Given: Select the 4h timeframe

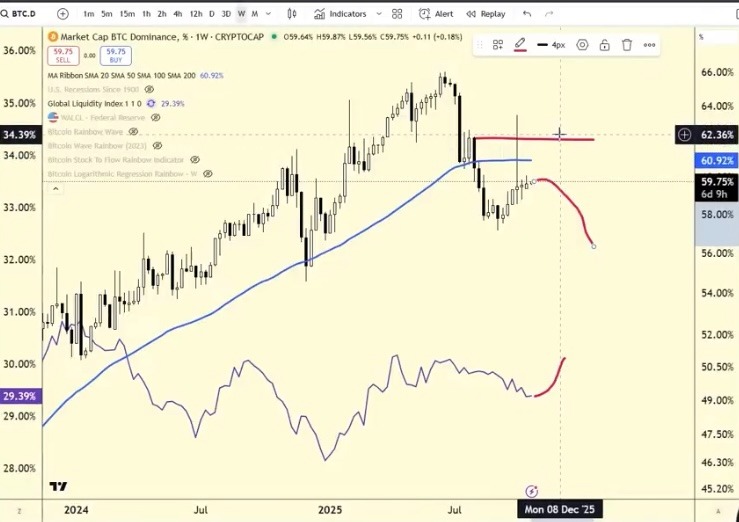Looking at the screenshot, I should coord(178,14).
